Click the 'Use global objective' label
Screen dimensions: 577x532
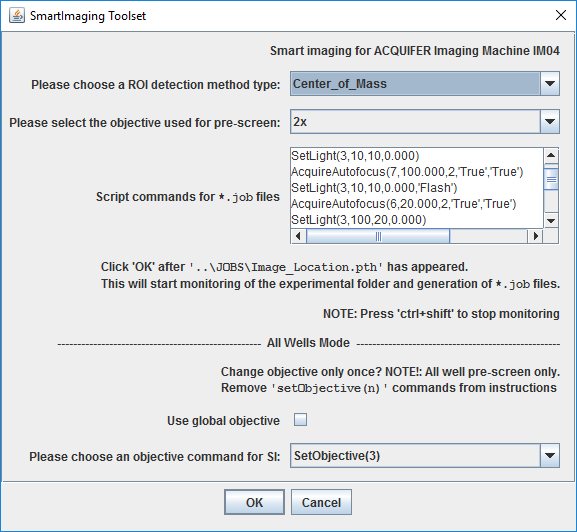[223, 420]
